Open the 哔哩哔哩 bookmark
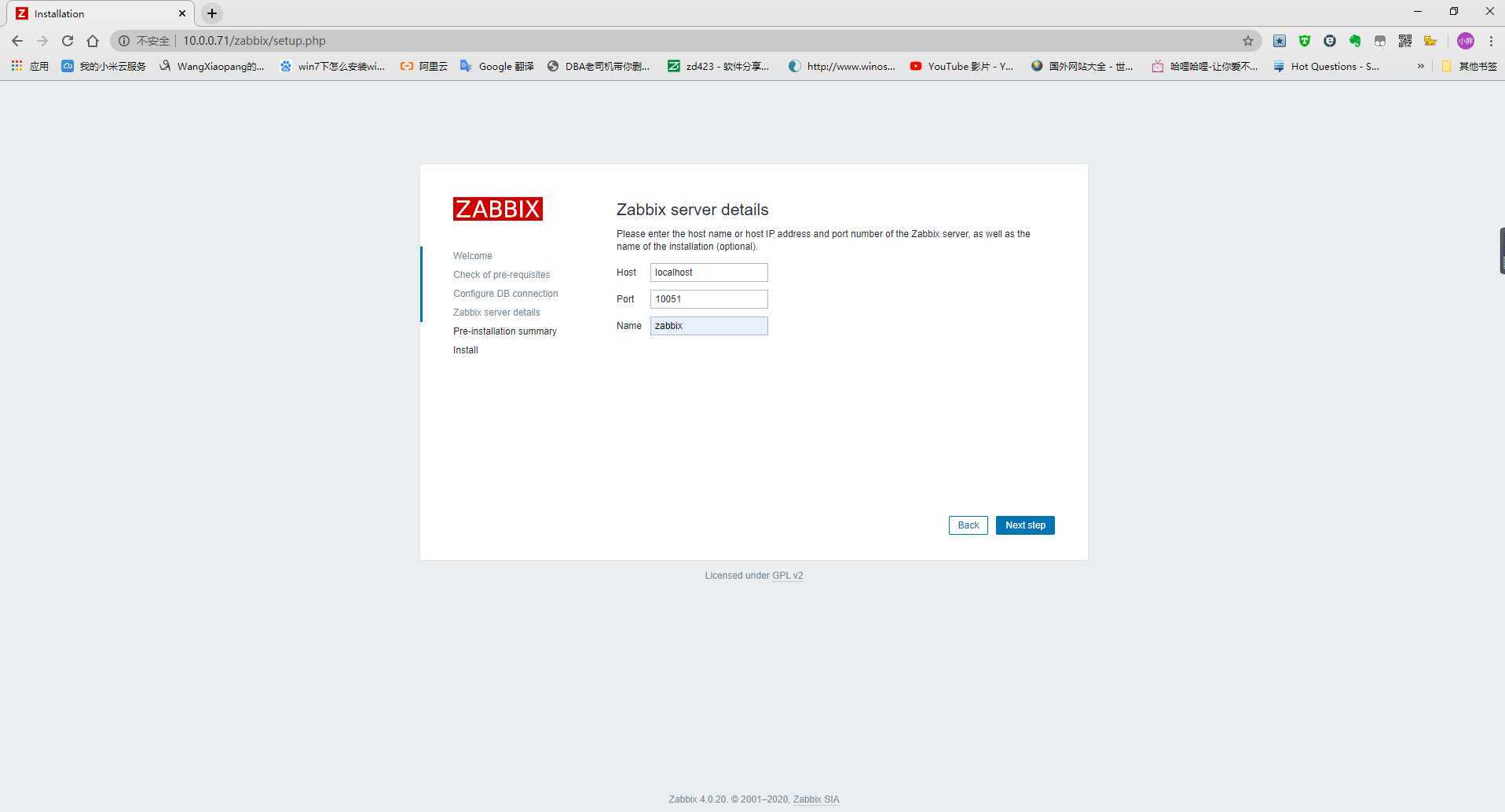Image resolution: width=1505 pixels, height=812 pixels. coord(1204,66)
